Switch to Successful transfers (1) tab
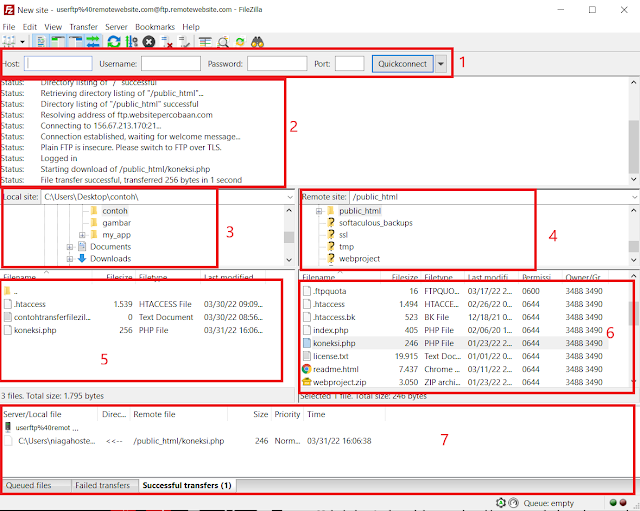Viewport: 640px width, 511px height. [x=187, y=486]
